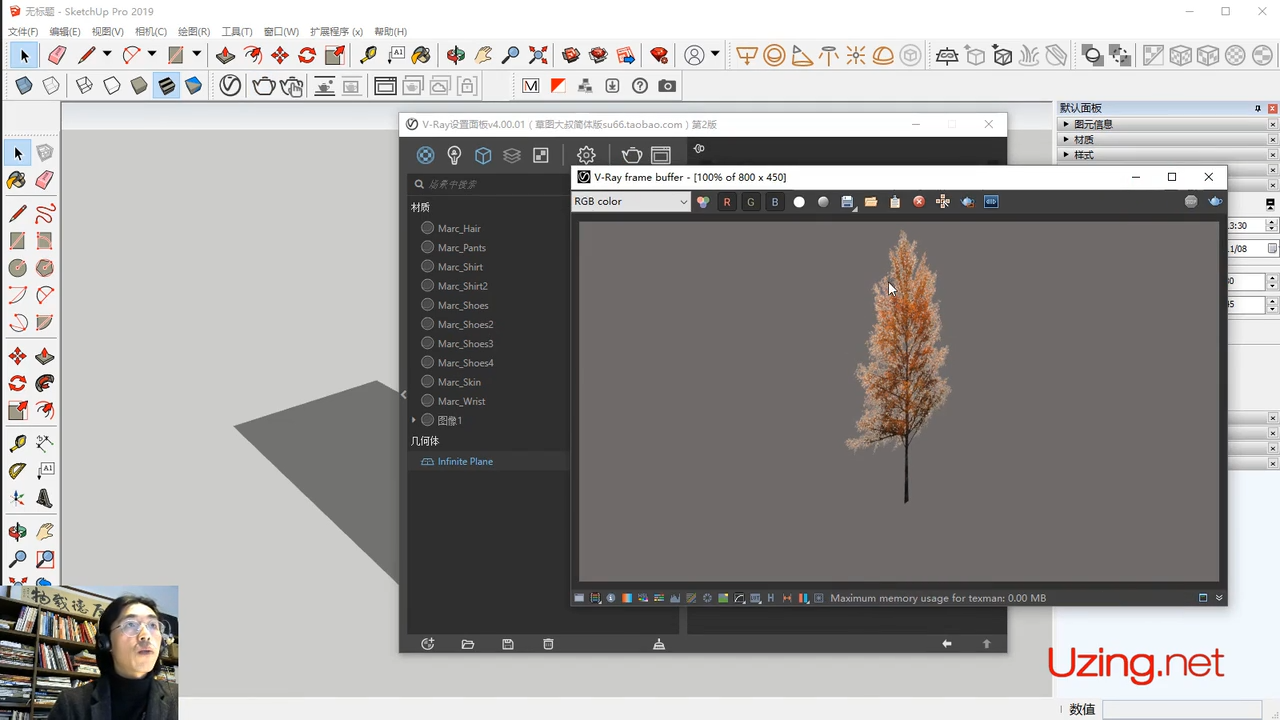Image resolution: width=1280 pixels, height=720 pixels.
Task: Select the Eraser tool in top toolbar
Action: (57, 56)
